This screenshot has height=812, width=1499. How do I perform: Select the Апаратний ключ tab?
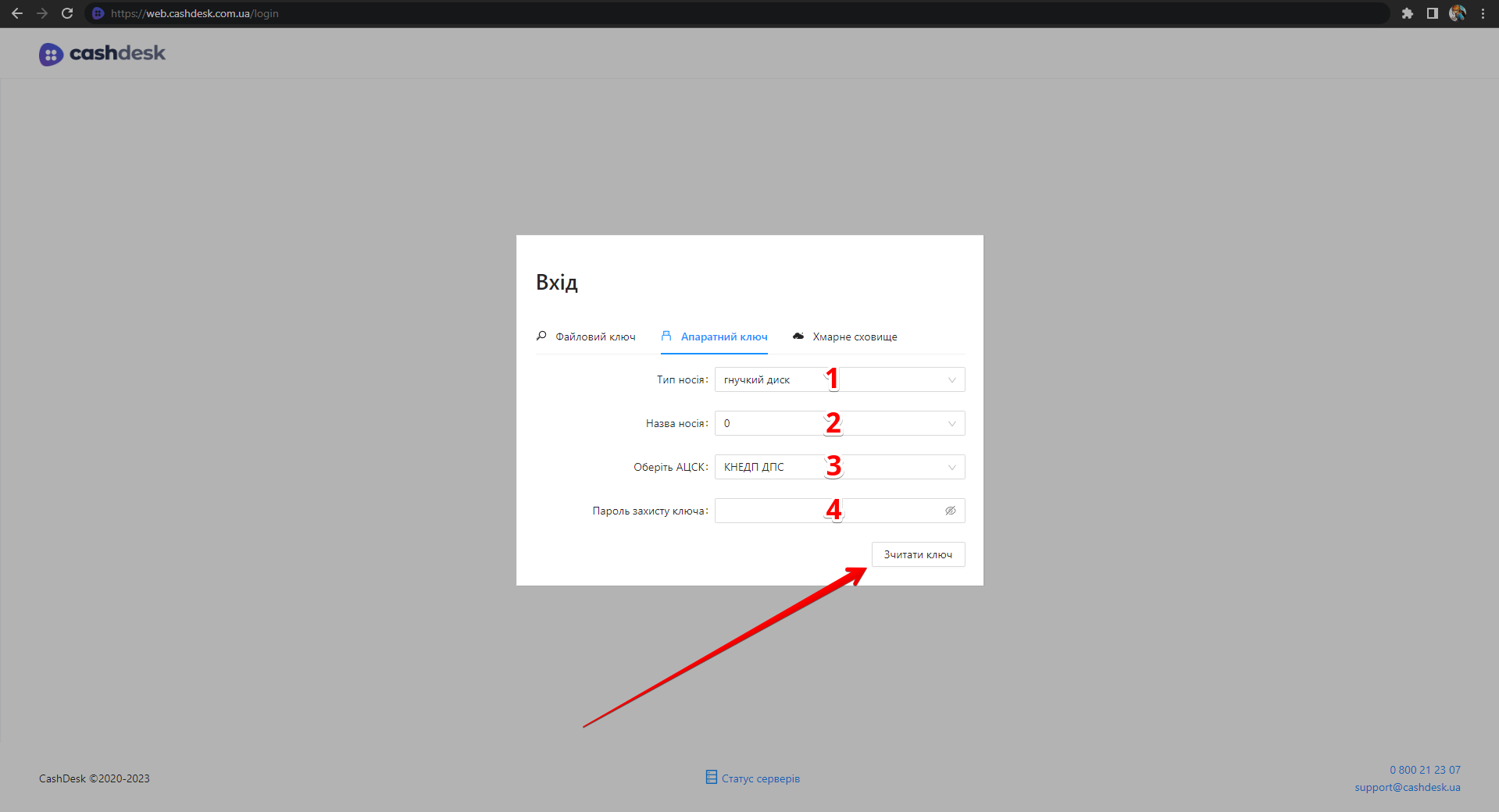coord(715,337)
